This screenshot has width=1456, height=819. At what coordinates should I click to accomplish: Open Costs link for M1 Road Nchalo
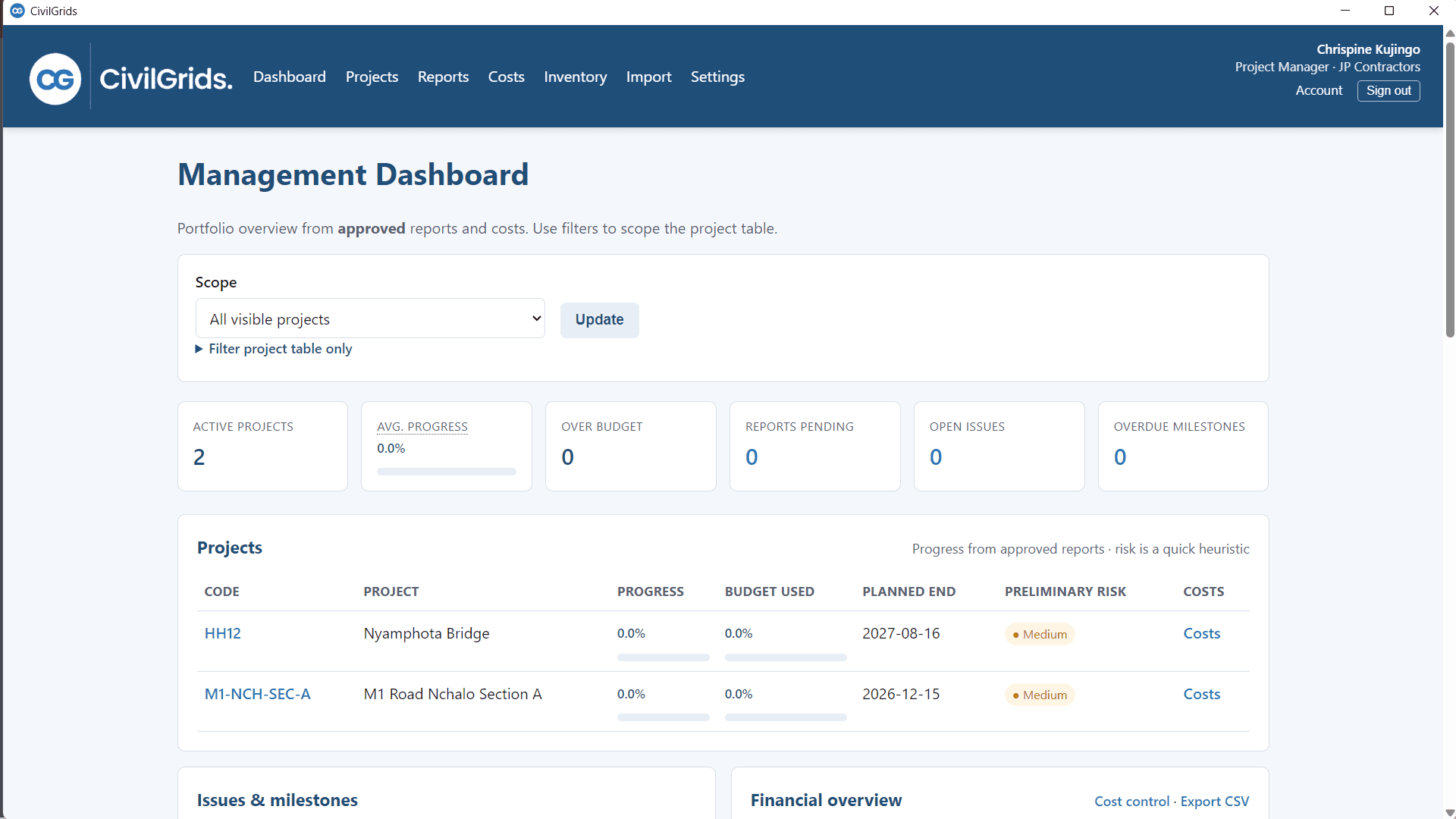(1201, 694)
